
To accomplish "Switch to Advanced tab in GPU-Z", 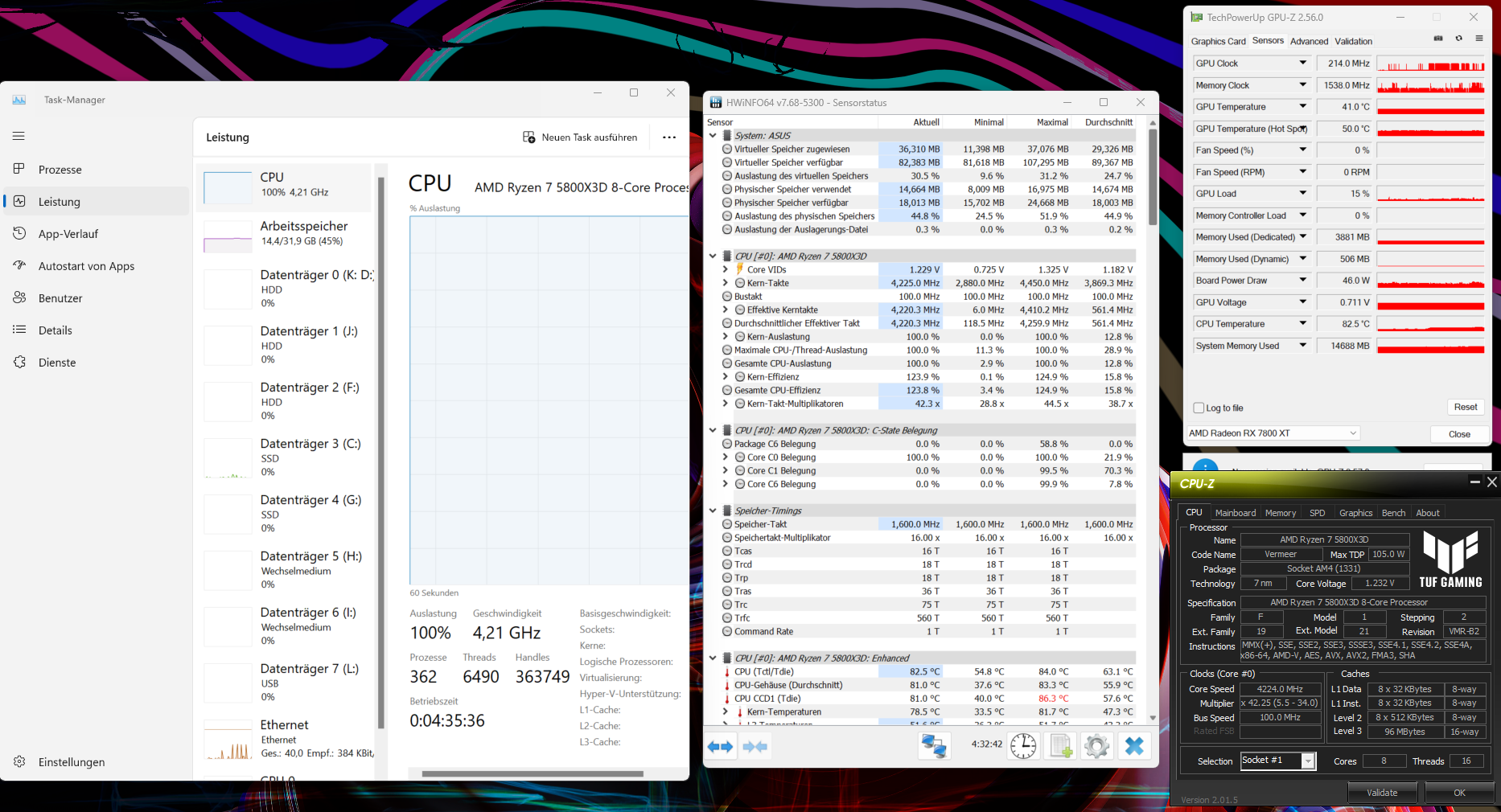I will coord(1309,41).
